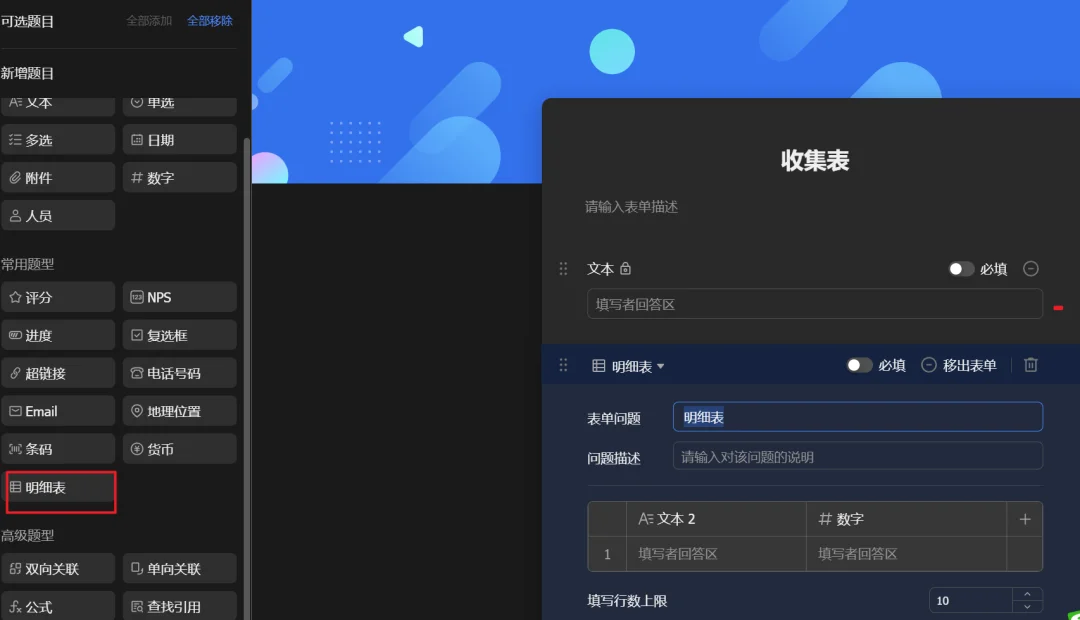The width and height of the screenshot is (1080, 620).
Task: Click the 高级题型 section heading
Action: pyautogui.click(x=28, y=535)
